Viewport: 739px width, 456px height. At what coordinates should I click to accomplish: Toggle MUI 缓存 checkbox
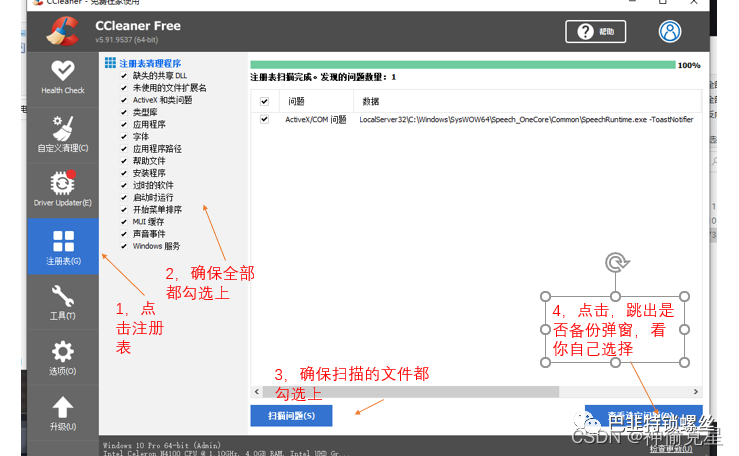pyautogui.click(x=124, y=222)
